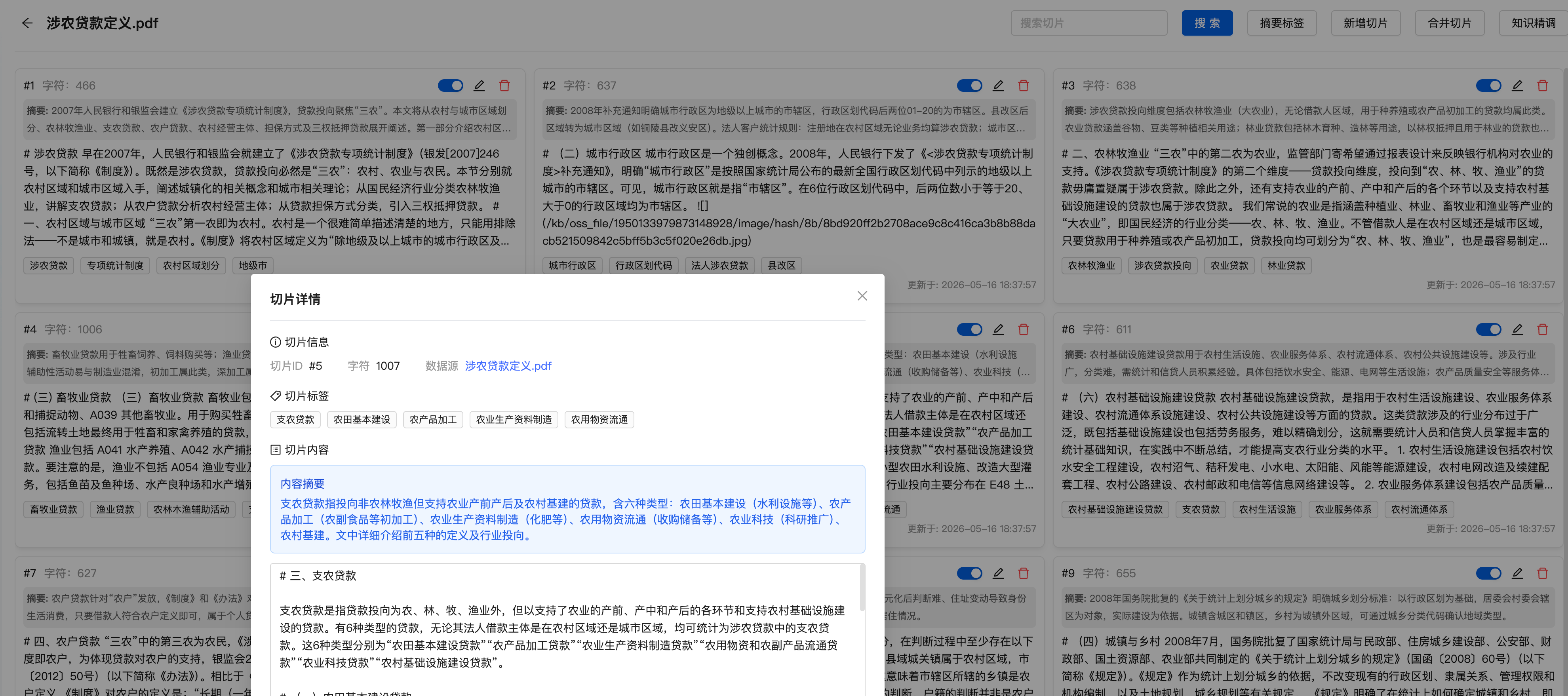The width and height of the screenshot is (1568, 696).
Task: Go back with the left arrow icon
Action: [27, 23]
